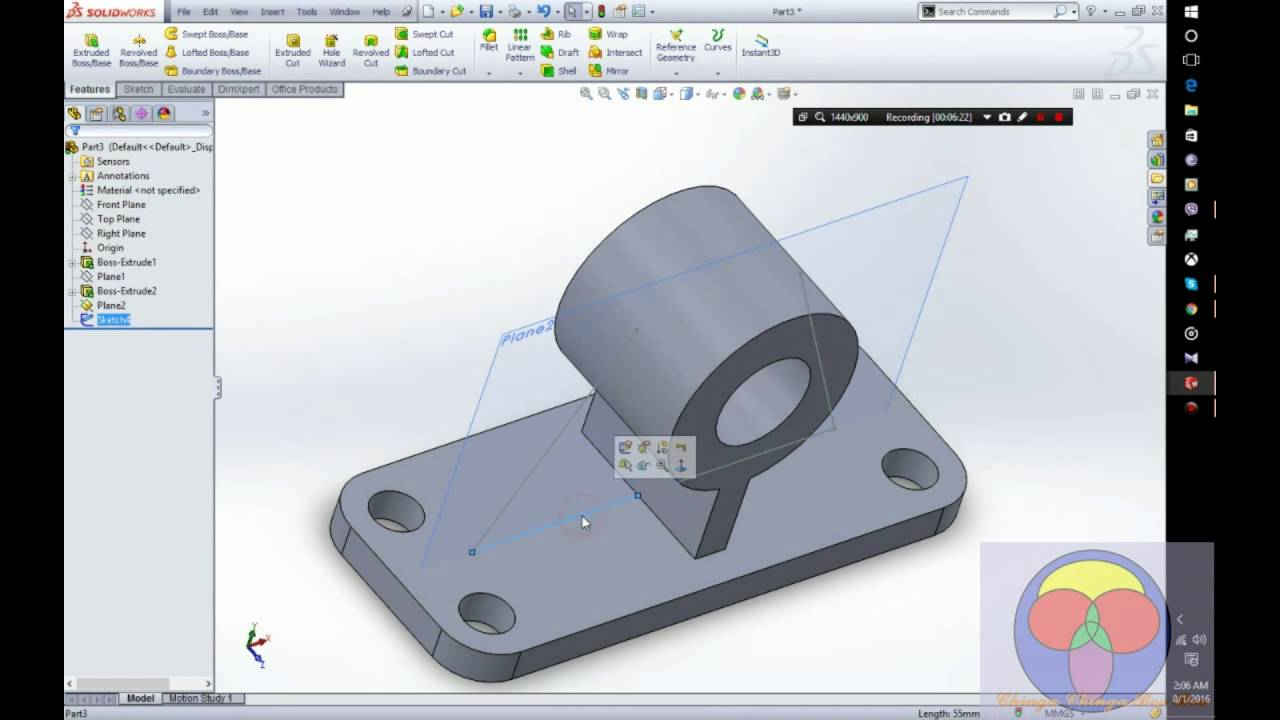Choose the Revolved Cut tool
The image size is (1280, 720).
[370, 49]
